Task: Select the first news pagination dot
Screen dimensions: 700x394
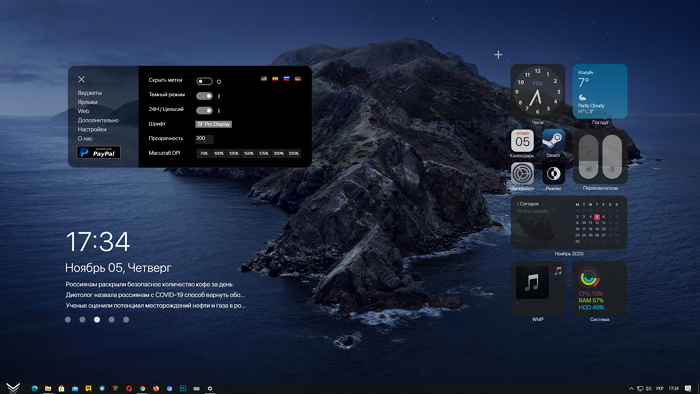Action: point(68,319)
